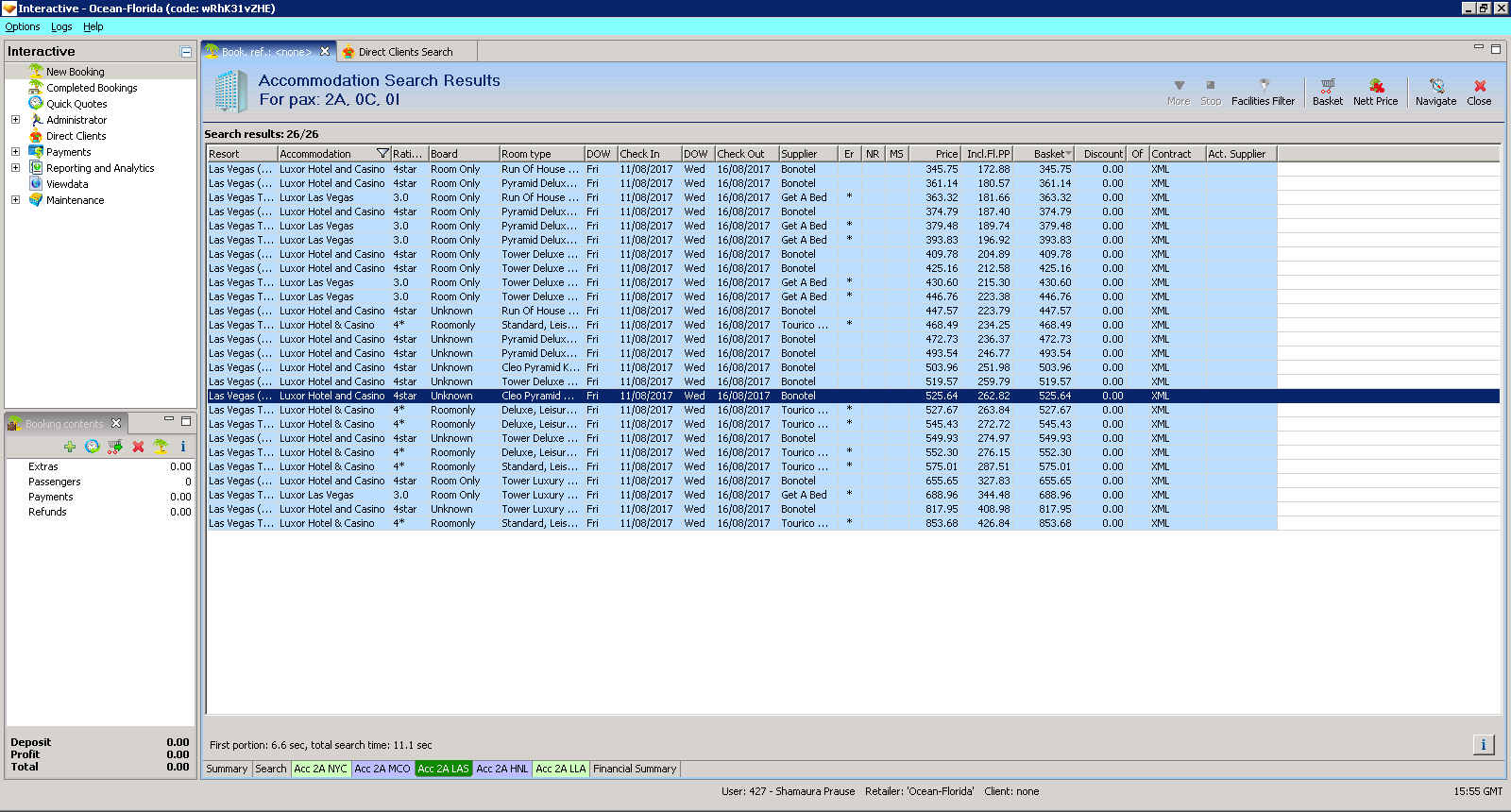The image size is (1511, 812).
Task: Switch to the Search tab
Action: pos(271,769)
